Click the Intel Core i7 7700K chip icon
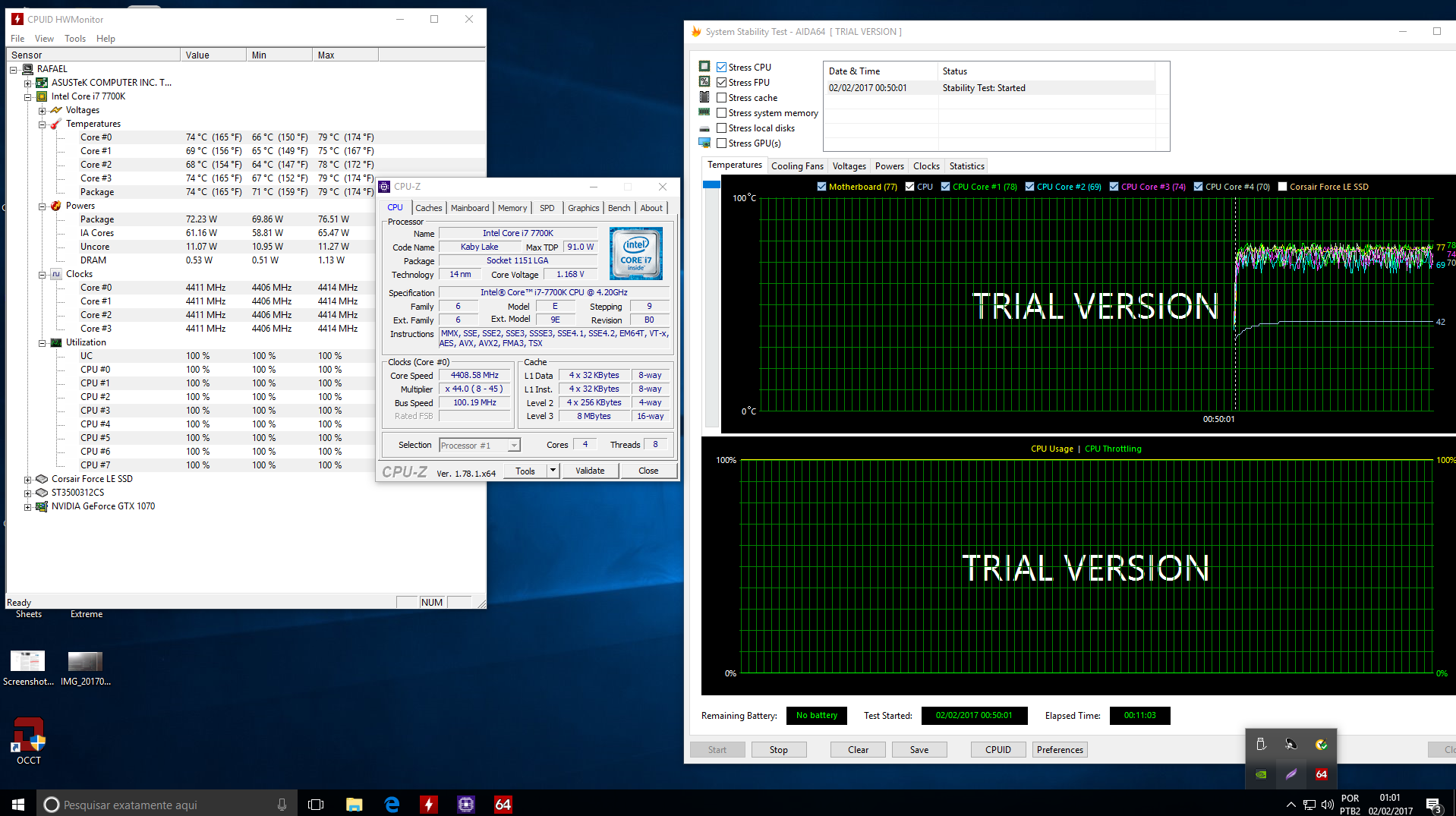The image size is (1456, 816). point(42,96)
